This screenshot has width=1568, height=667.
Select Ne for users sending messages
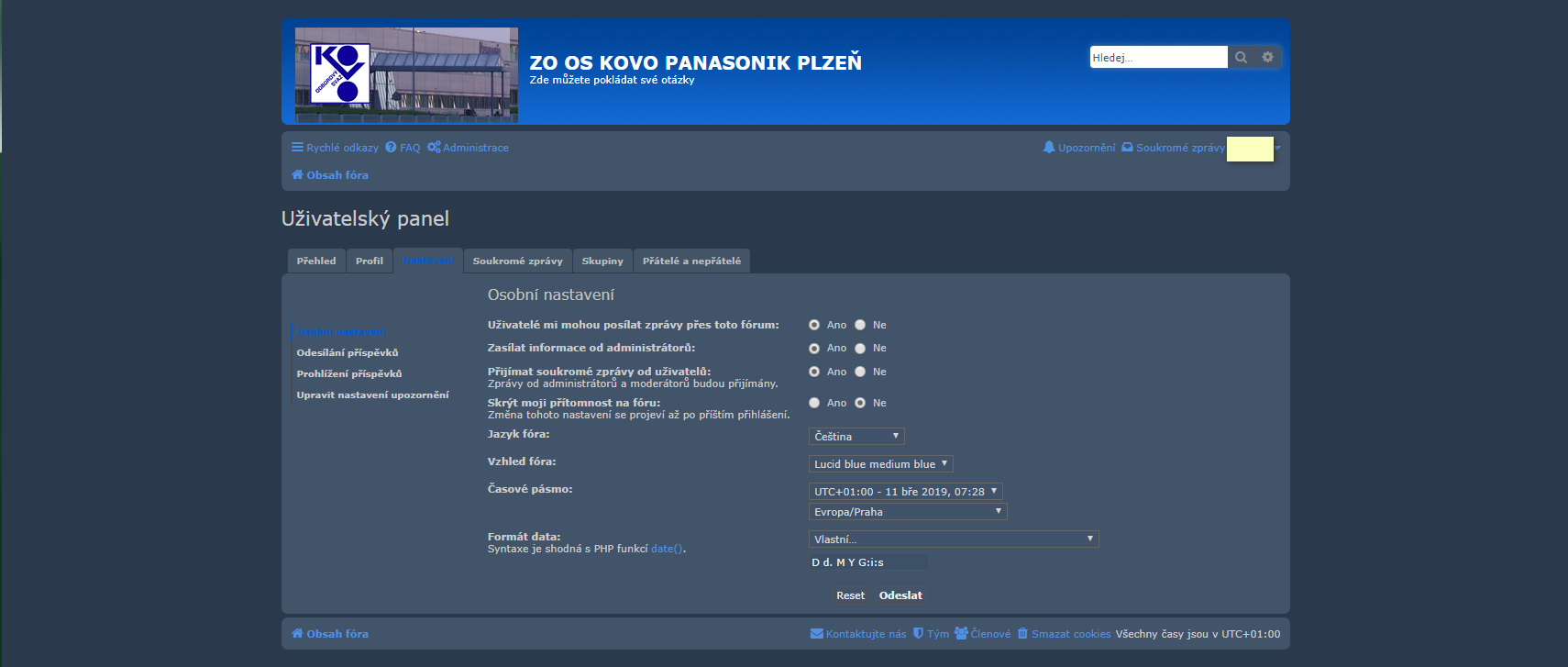tap(860, 325)
